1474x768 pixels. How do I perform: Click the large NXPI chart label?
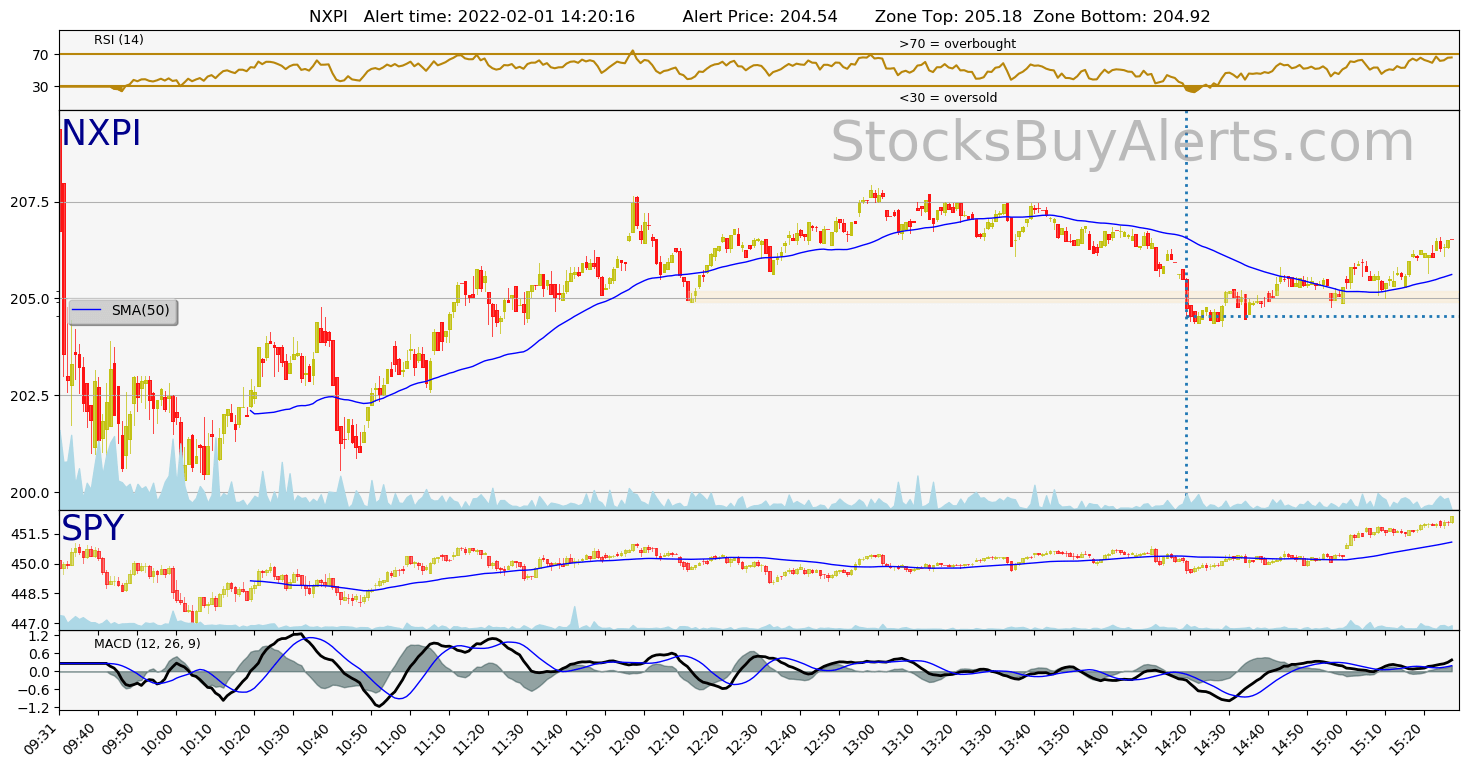101,134
